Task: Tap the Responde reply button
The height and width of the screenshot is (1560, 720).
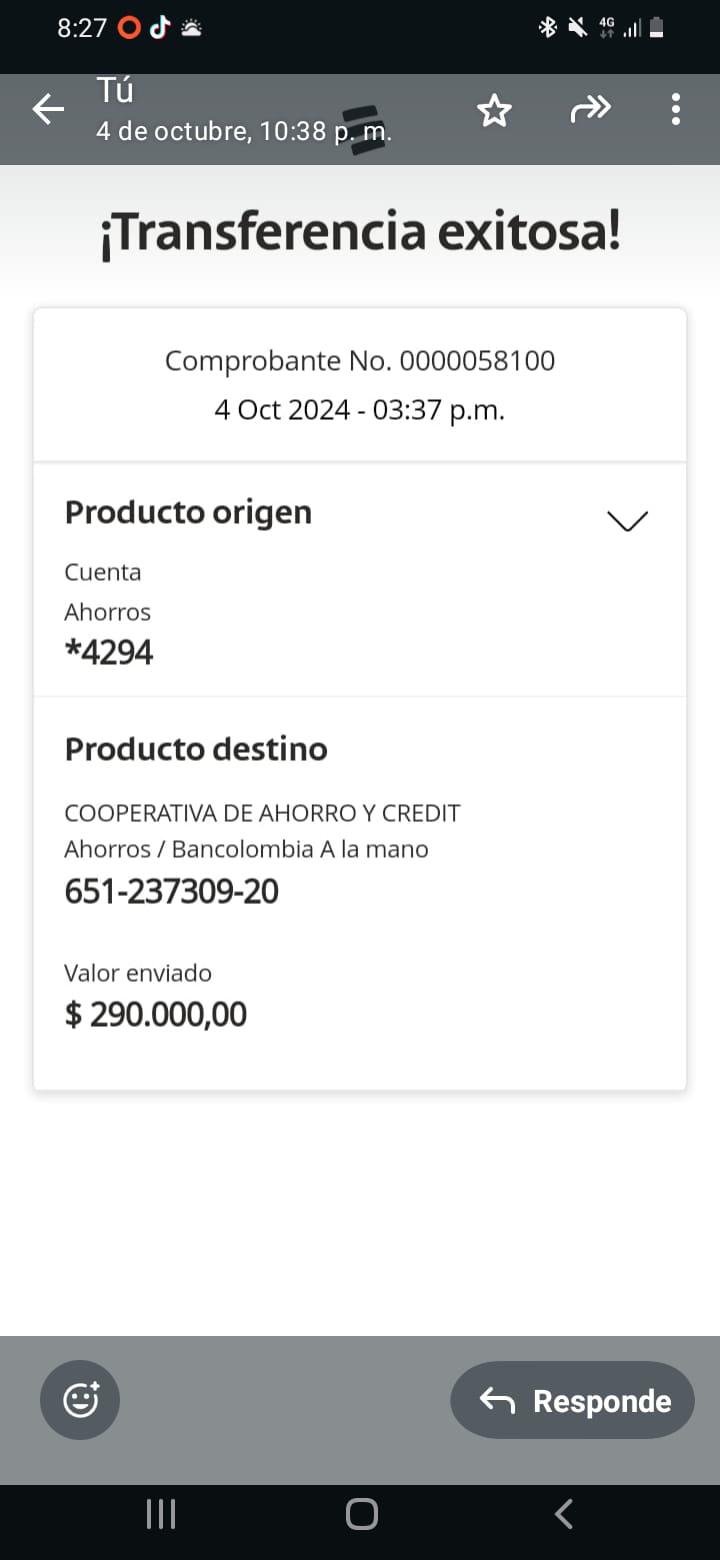Action: coord(572,1400)
